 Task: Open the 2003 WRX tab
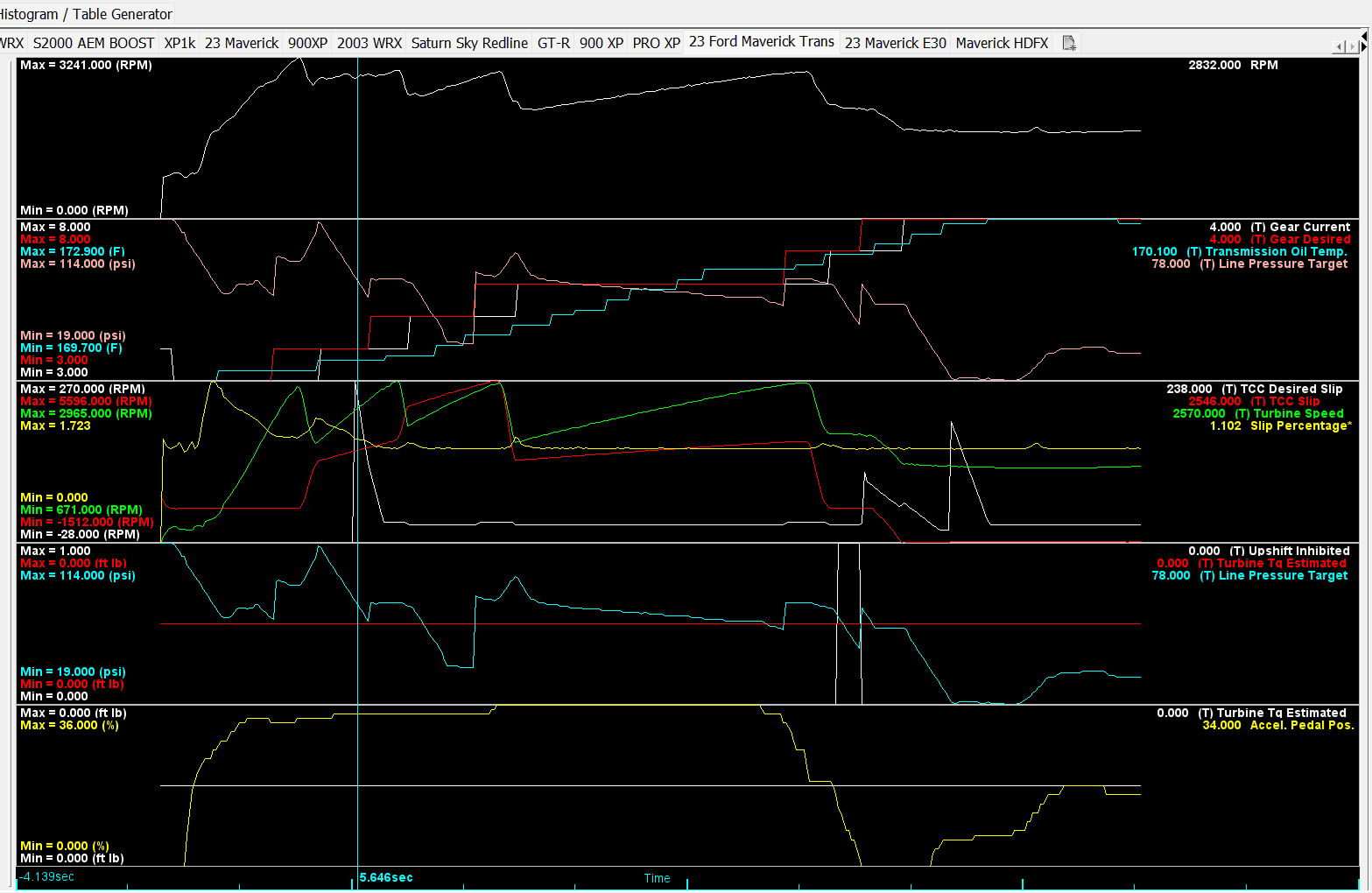(x=369, y=43)
